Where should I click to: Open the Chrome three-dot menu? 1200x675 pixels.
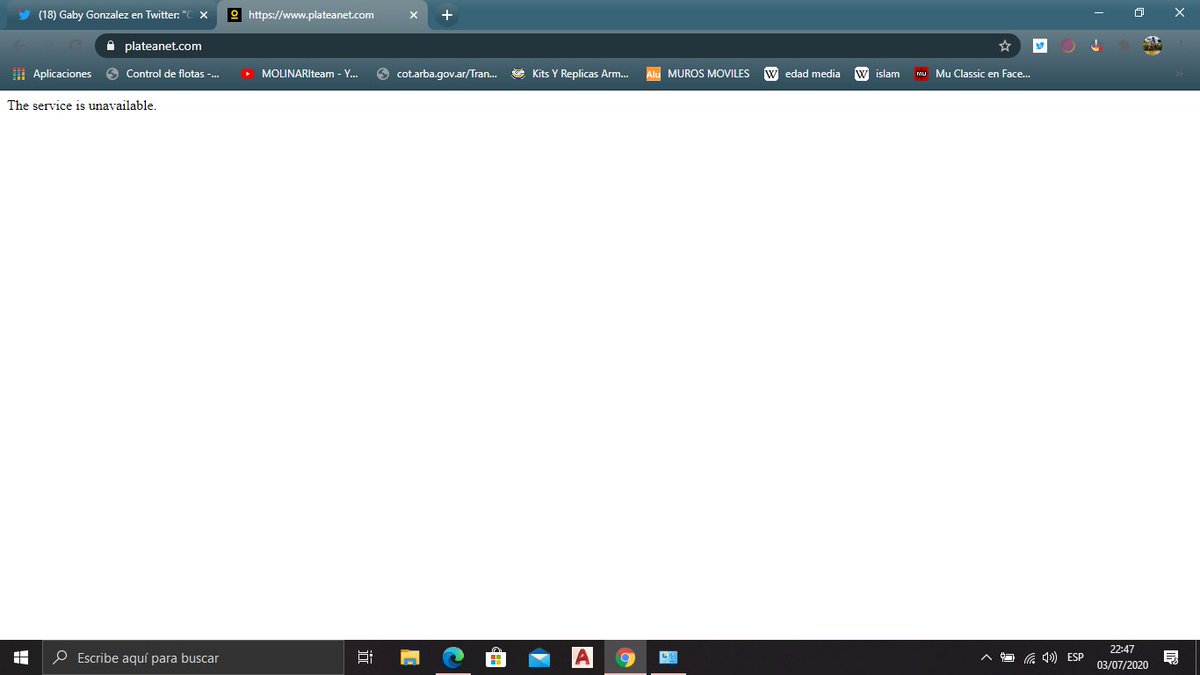click(1182, 46)
